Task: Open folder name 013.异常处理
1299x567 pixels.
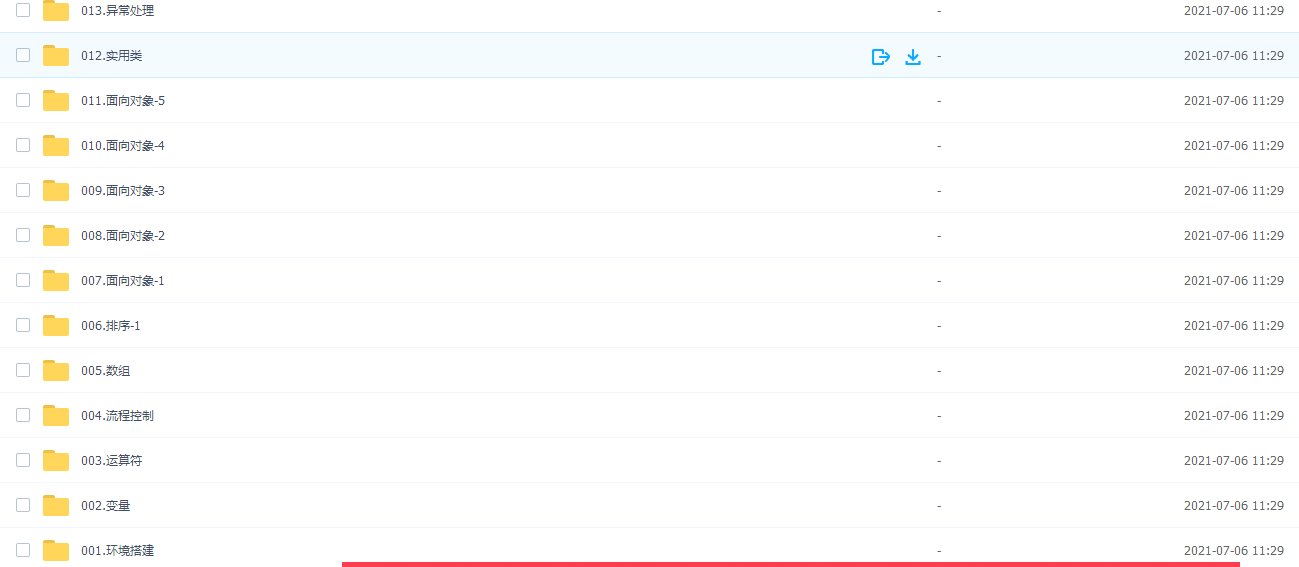Action: click(118, 11)
